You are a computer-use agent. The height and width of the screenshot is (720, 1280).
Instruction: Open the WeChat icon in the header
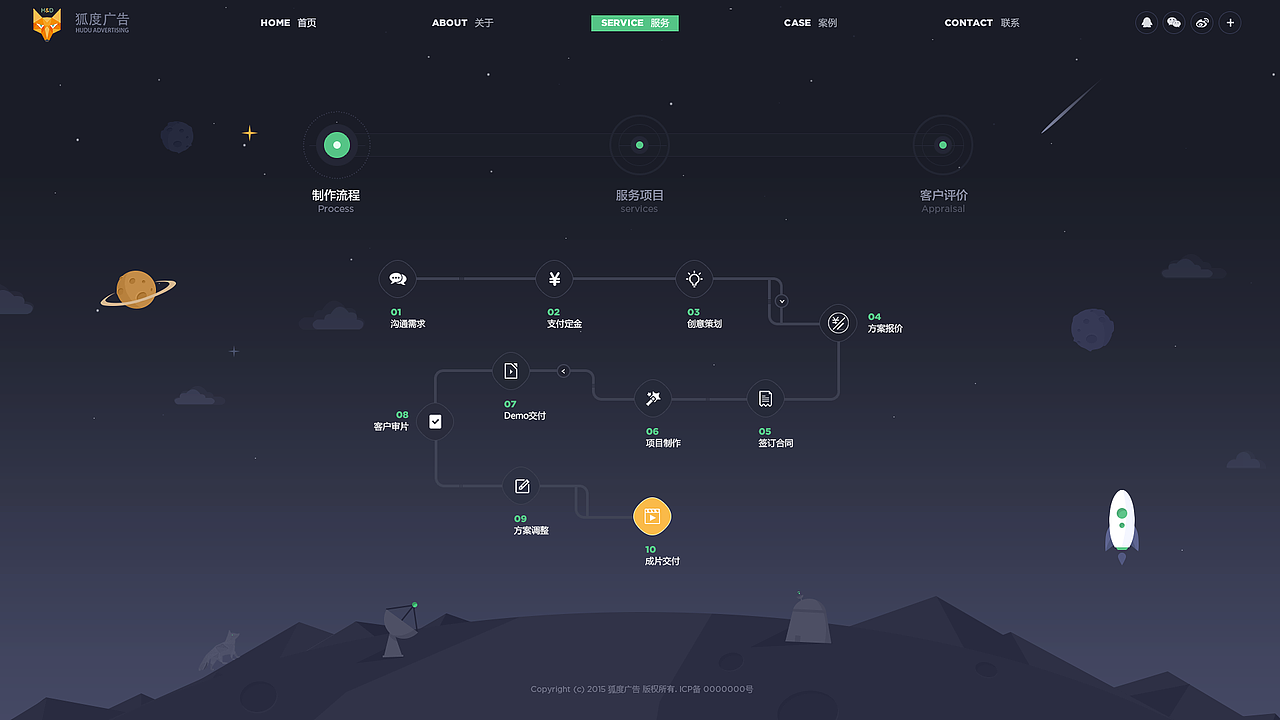1174,23
